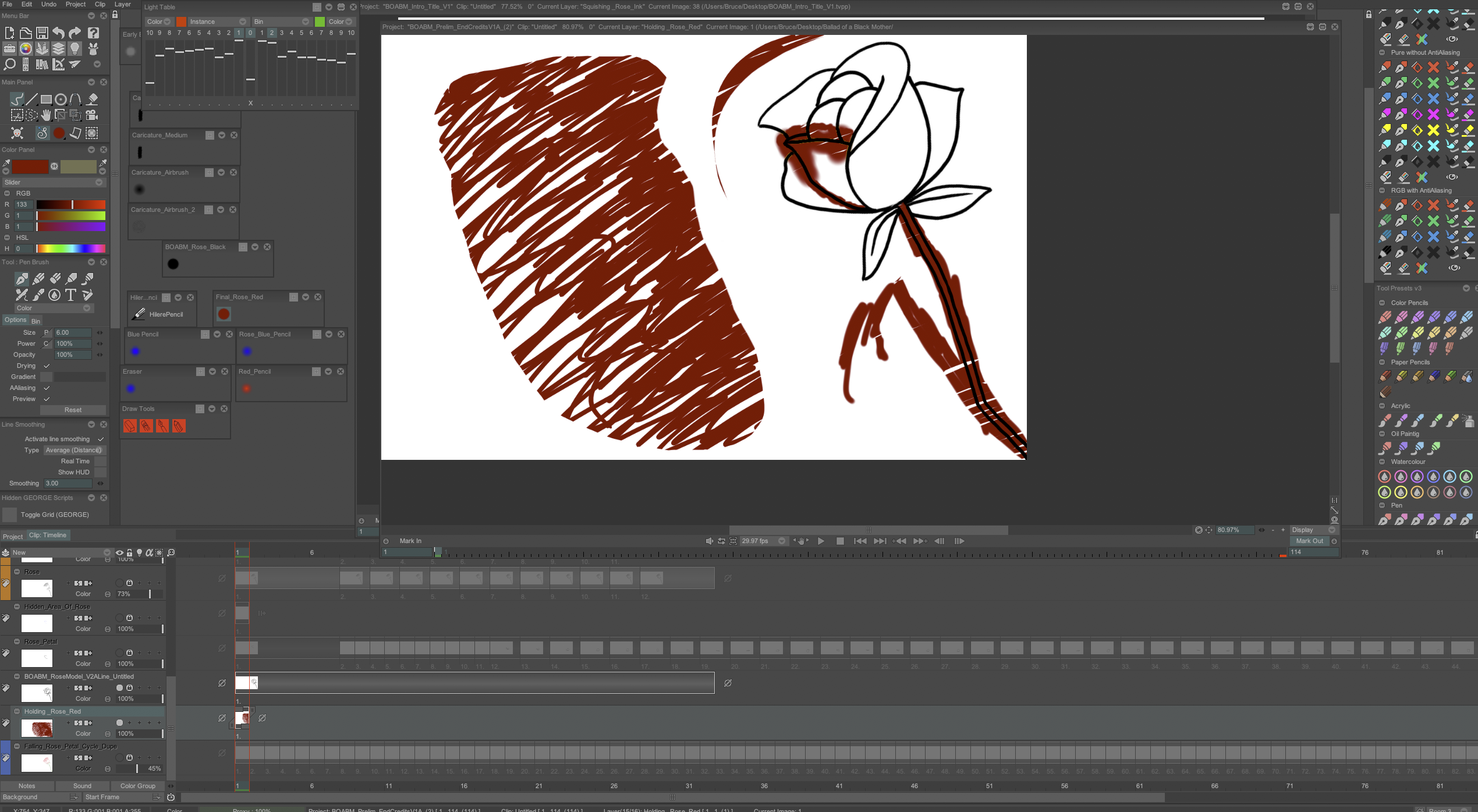Click the light bulb Light Table icon
The width and height of the screenshot is (1478, 812).
(75, 48)
